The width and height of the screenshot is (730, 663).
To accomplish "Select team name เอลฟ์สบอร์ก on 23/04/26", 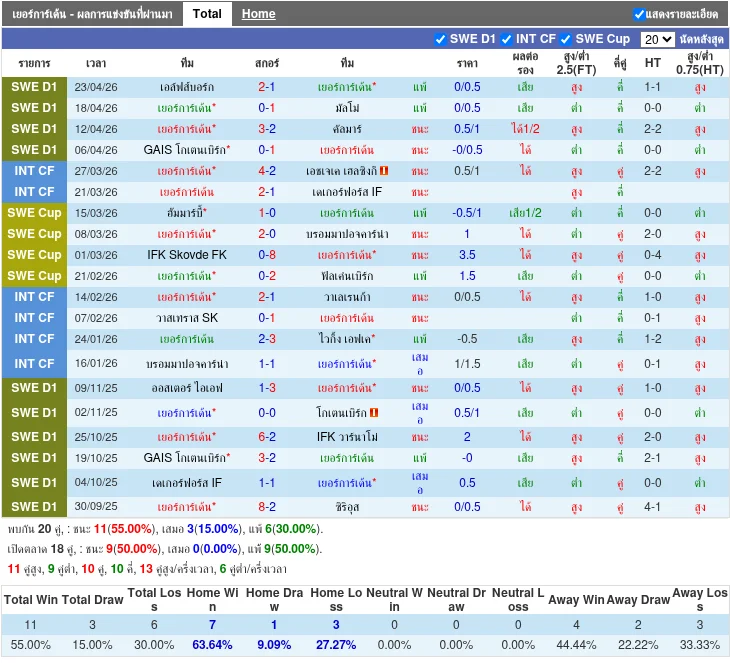I will pyautogui.click(x=187, y=87).
